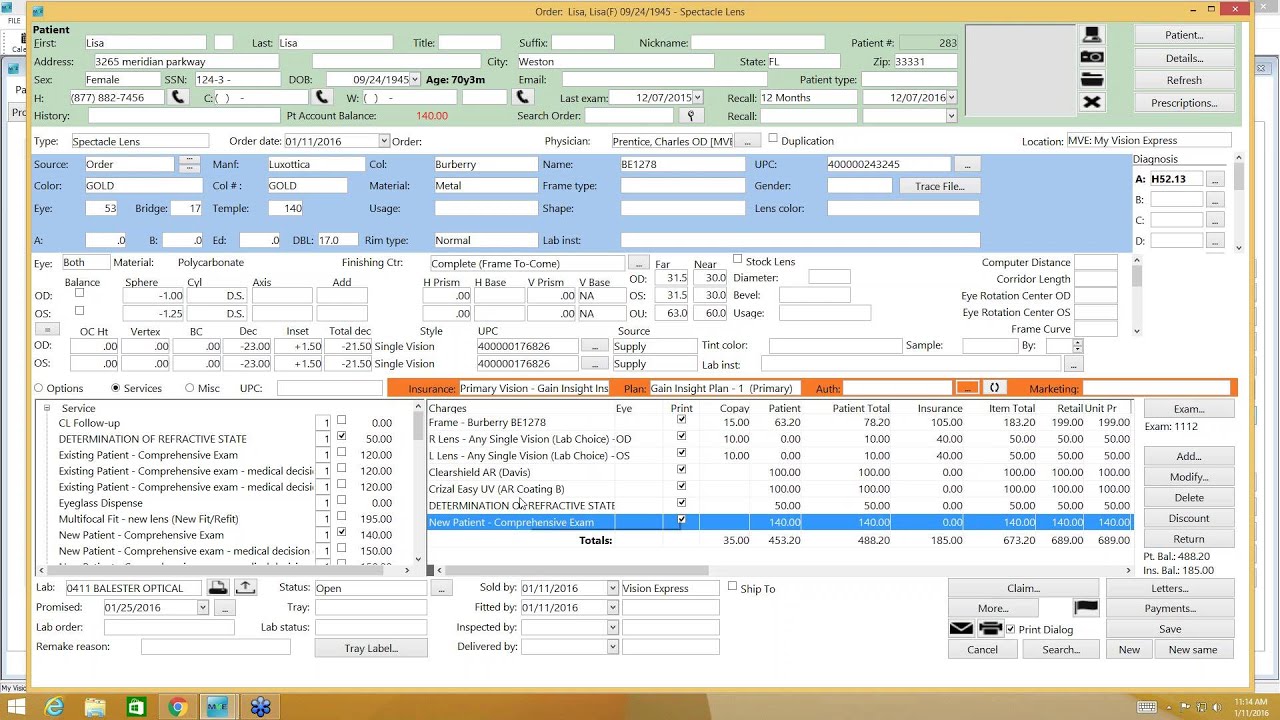Click the cell phone dial icon

pos(321,97)
